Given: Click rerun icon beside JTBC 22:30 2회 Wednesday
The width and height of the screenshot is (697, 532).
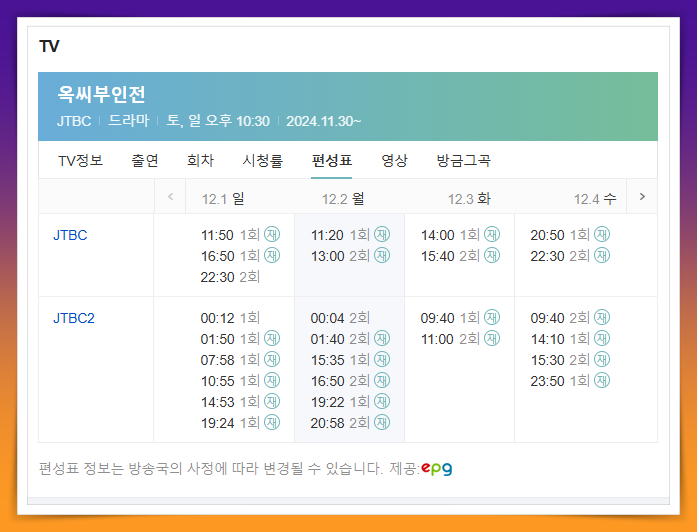Looking at the screenshot, I should pos(602,256).
